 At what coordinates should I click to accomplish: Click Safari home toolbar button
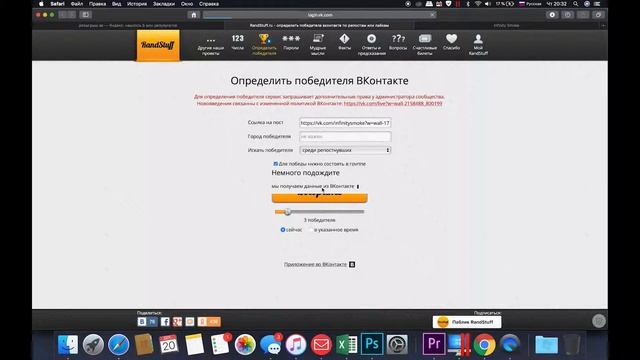click(194, 15)
